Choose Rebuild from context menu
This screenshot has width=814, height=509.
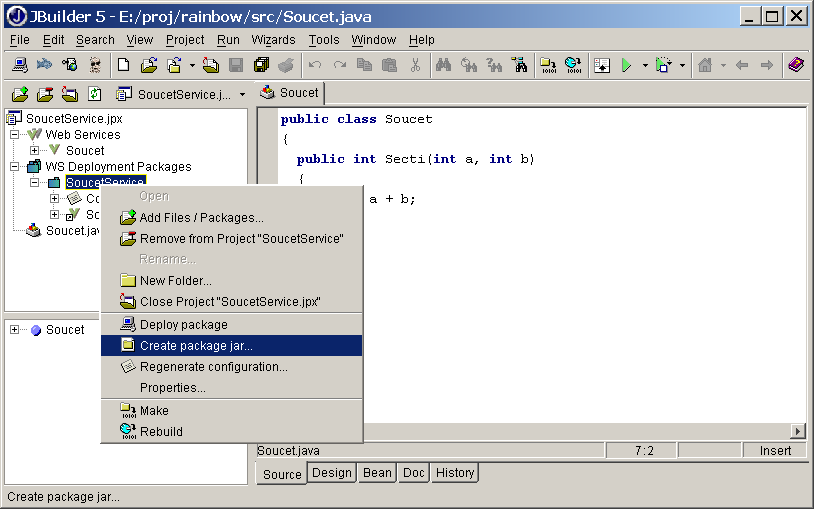click(232, 431)
